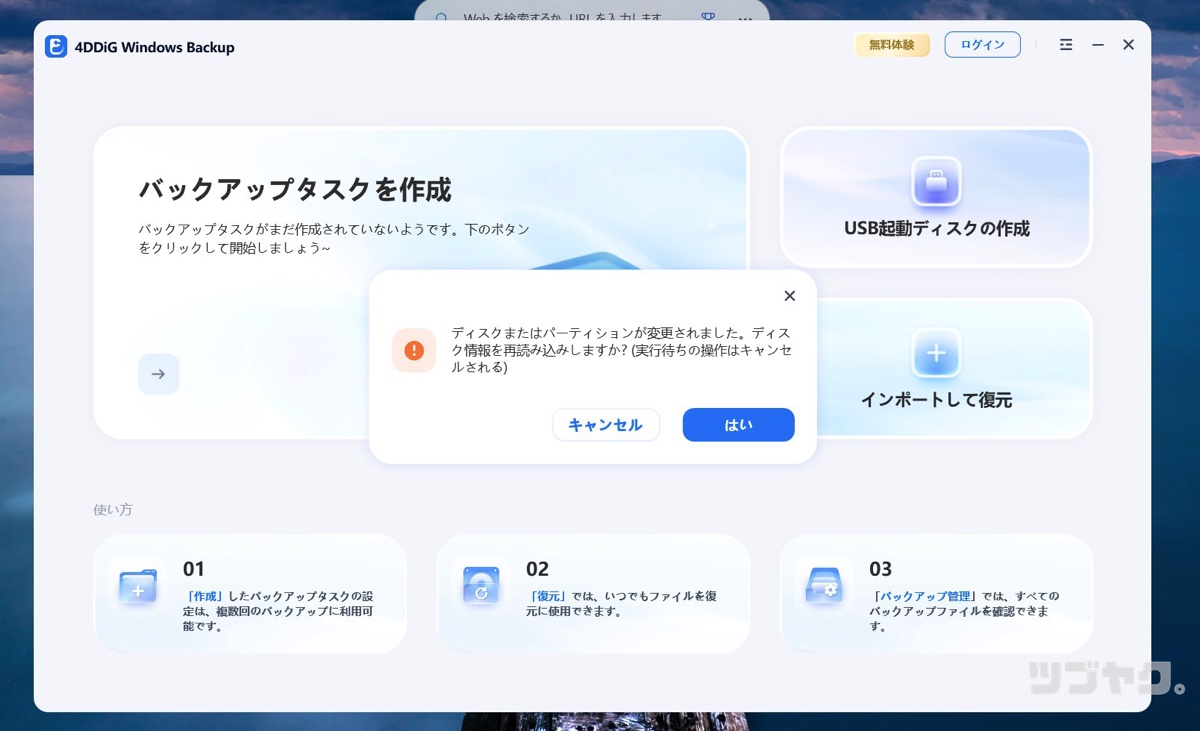
Task: Click the arrow button to start creating backup
Action: click(158, 373)
